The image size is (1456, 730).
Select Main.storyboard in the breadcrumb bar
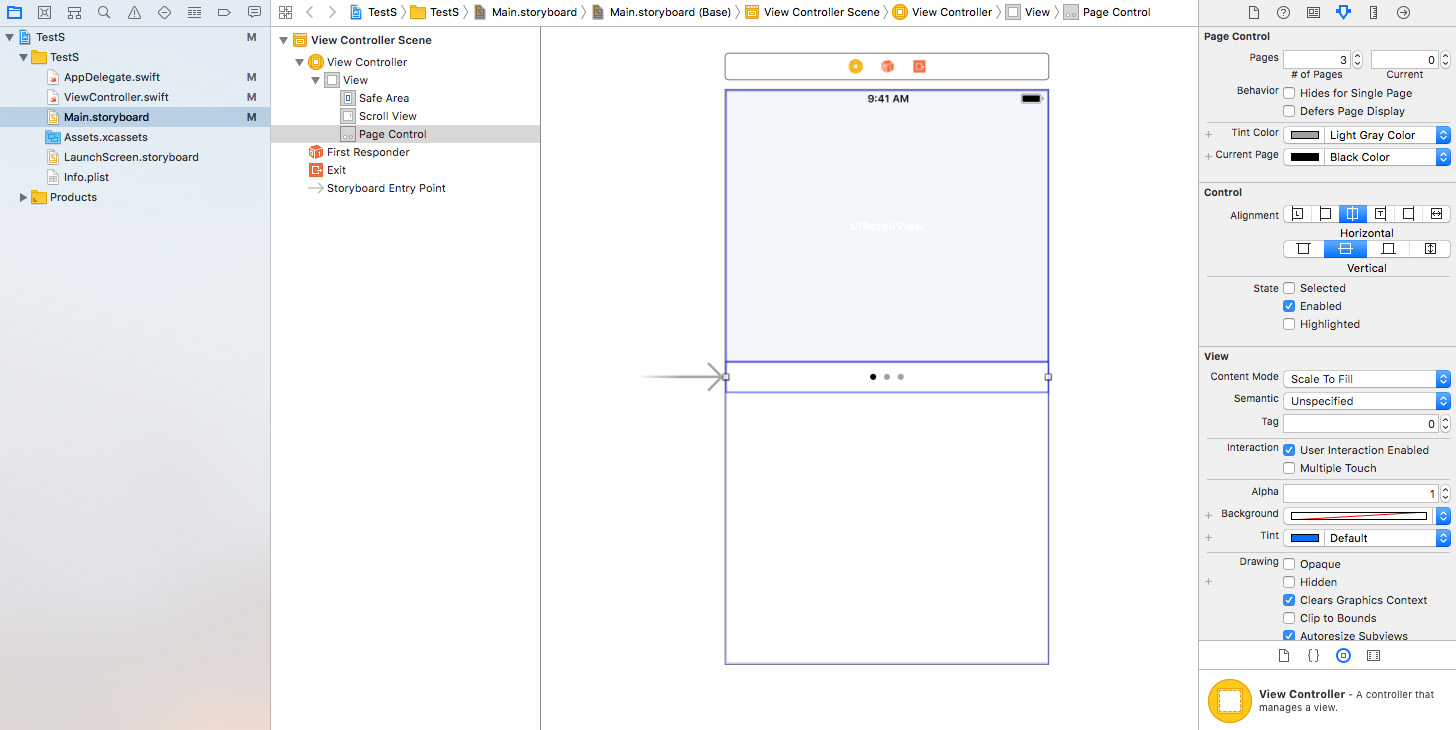(534, 12)
